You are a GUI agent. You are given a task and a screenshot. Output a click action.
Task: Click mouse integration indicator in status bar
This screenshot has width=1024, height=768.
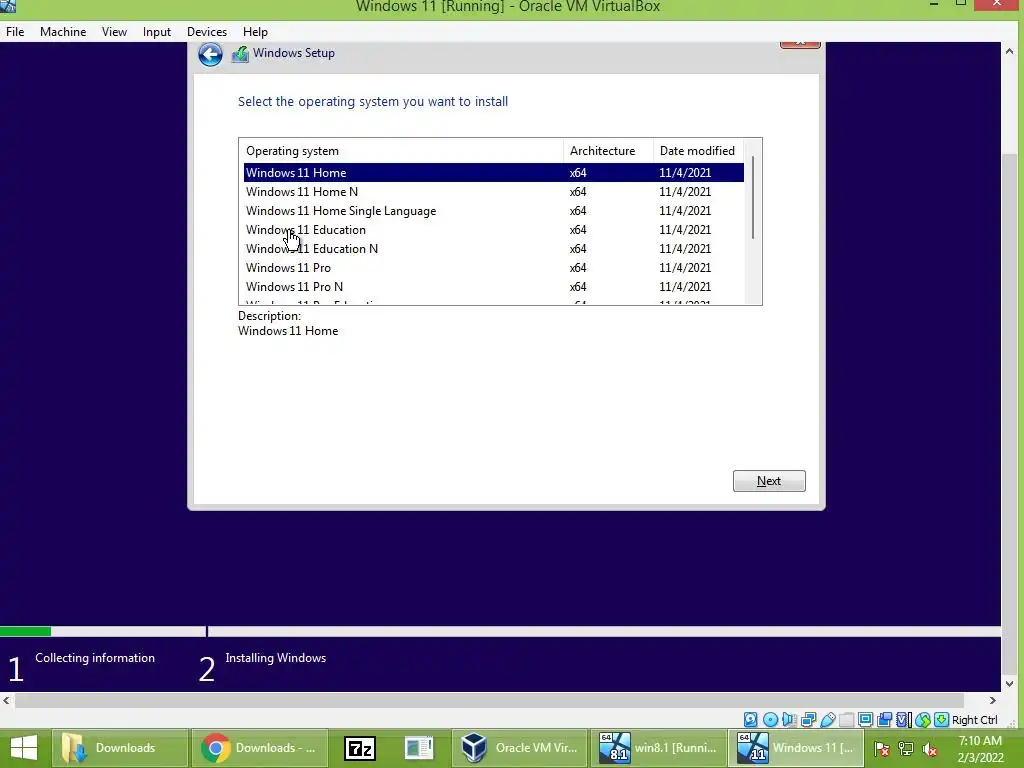[923, 720]
